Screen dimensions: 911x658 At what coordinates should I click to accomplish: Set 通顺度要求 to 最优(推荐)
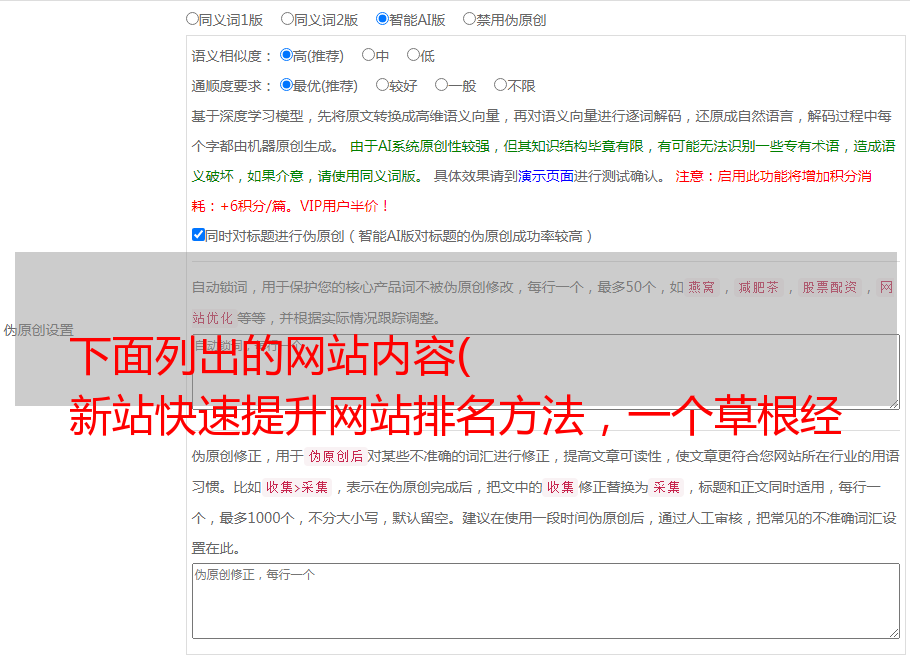[x=286, y=85]
